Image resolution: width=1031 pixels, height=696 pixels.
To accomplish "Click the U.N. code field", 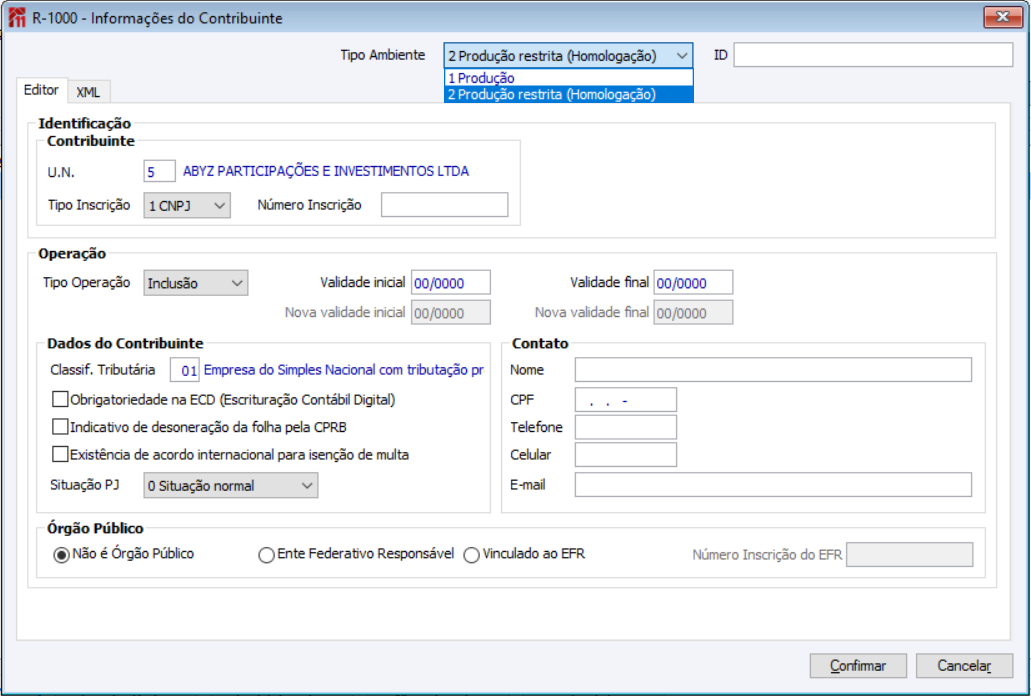I will pos(159,172).
